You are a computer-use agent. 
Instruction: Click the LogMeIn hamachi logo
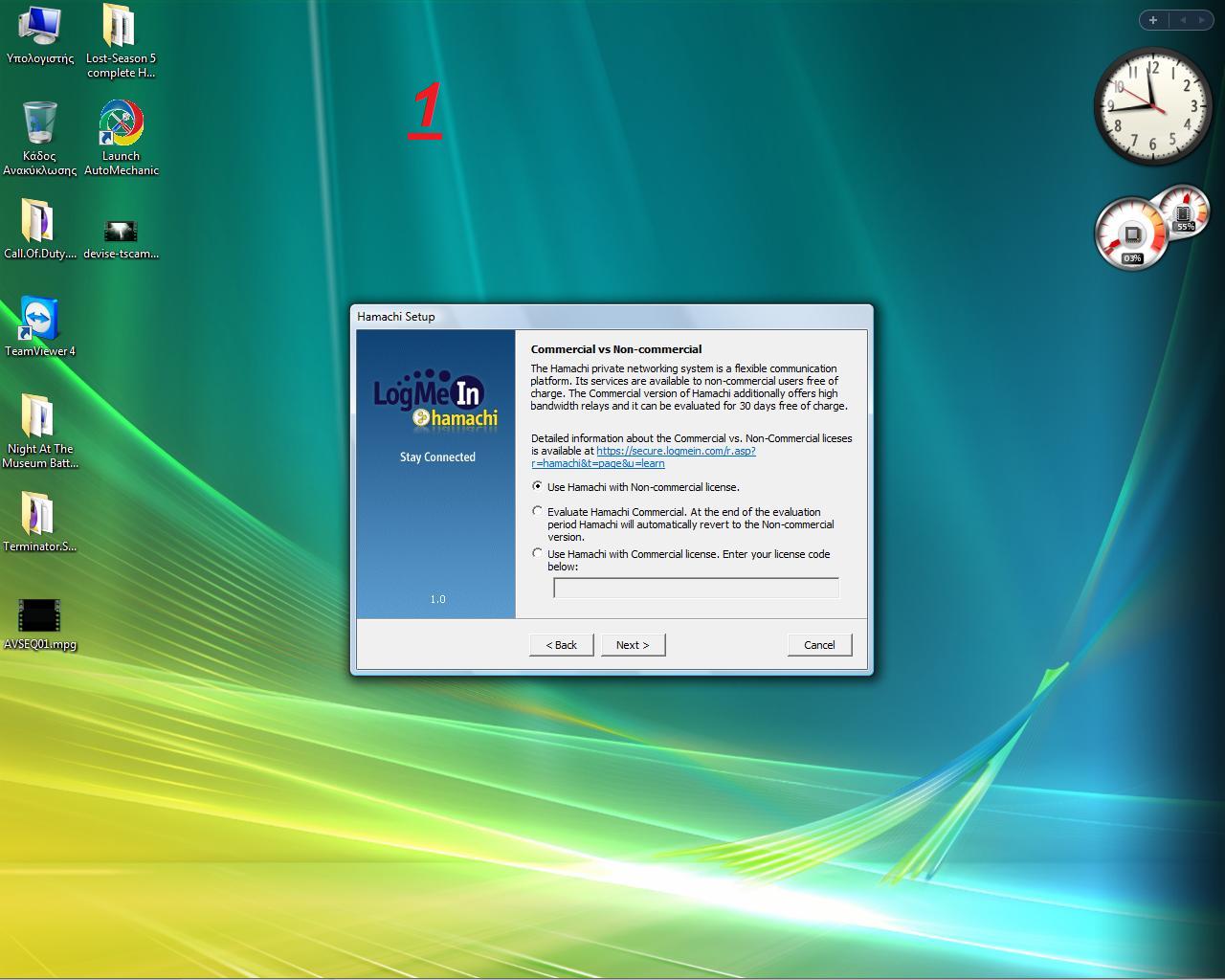(436, 398)
